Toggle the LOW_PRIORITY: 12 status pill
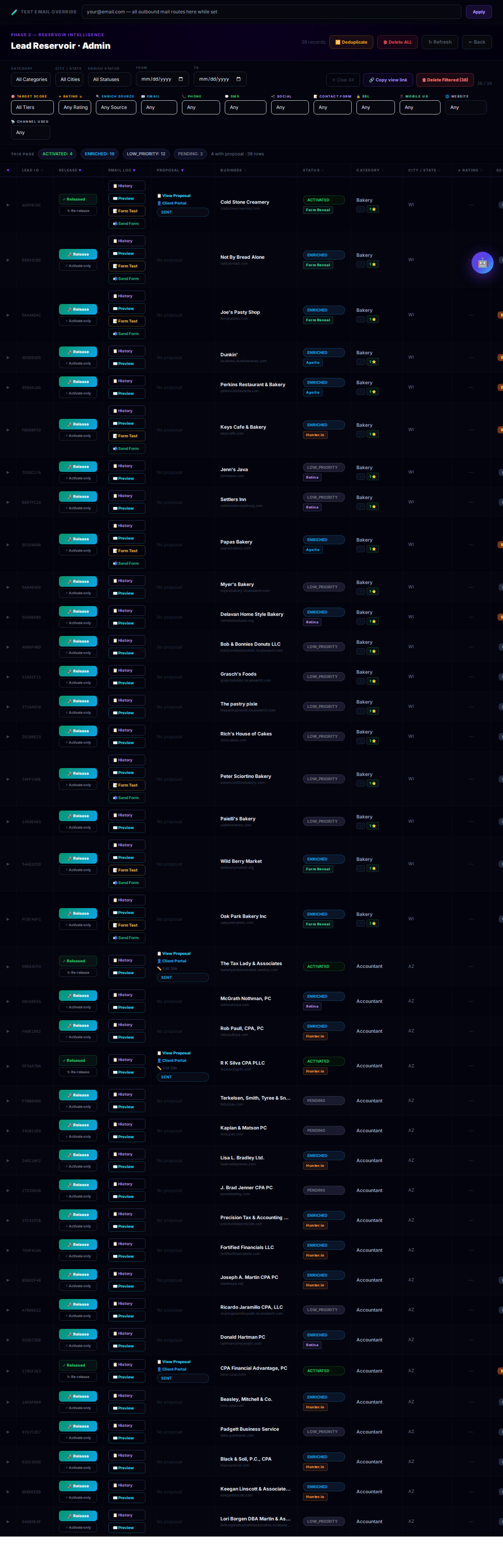This screenshot has height=1568, width=503. (x=145, y=154)
